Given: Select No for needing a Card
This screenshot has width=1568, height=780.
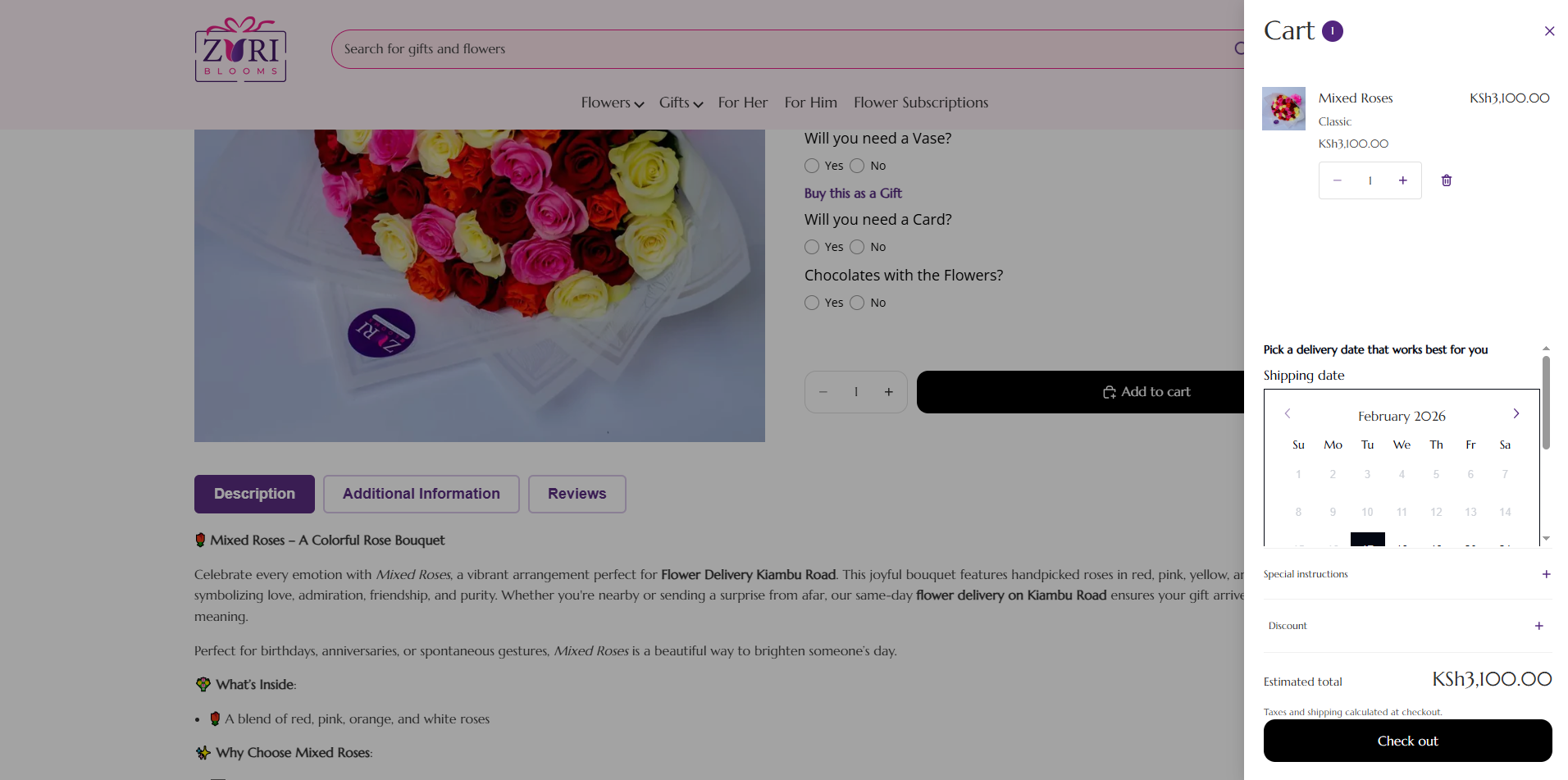Looking at the screenshot, I should coord(857,247).
